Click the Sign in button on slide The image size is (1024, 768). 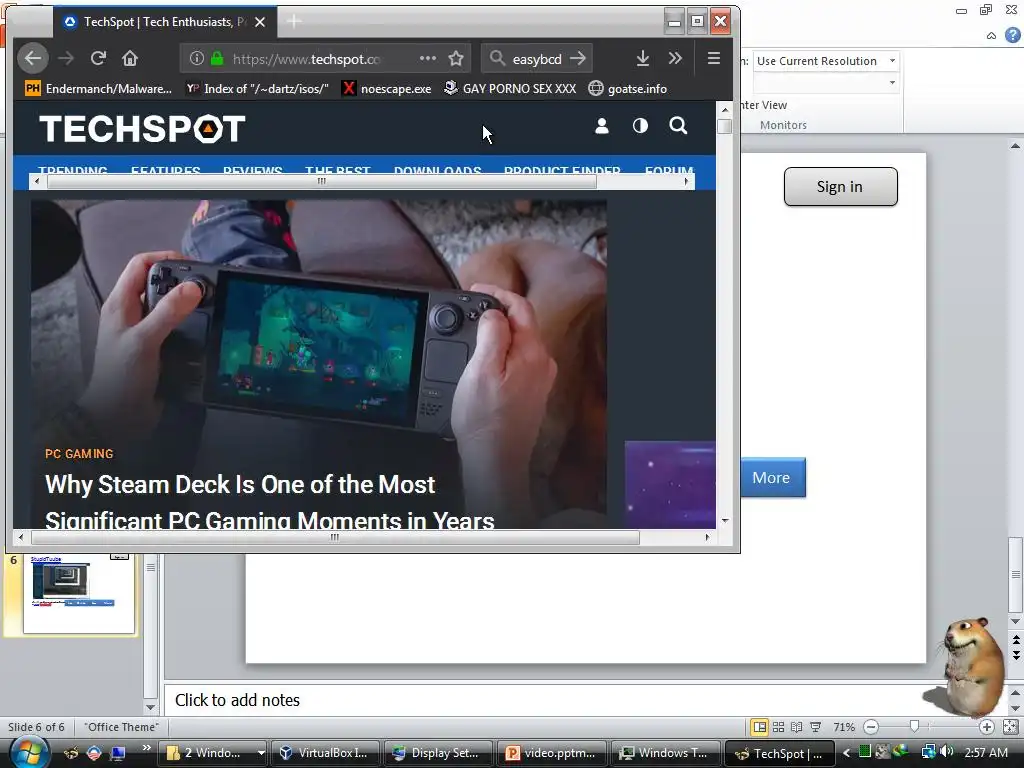pyautogui.click(x=840, y=187)
